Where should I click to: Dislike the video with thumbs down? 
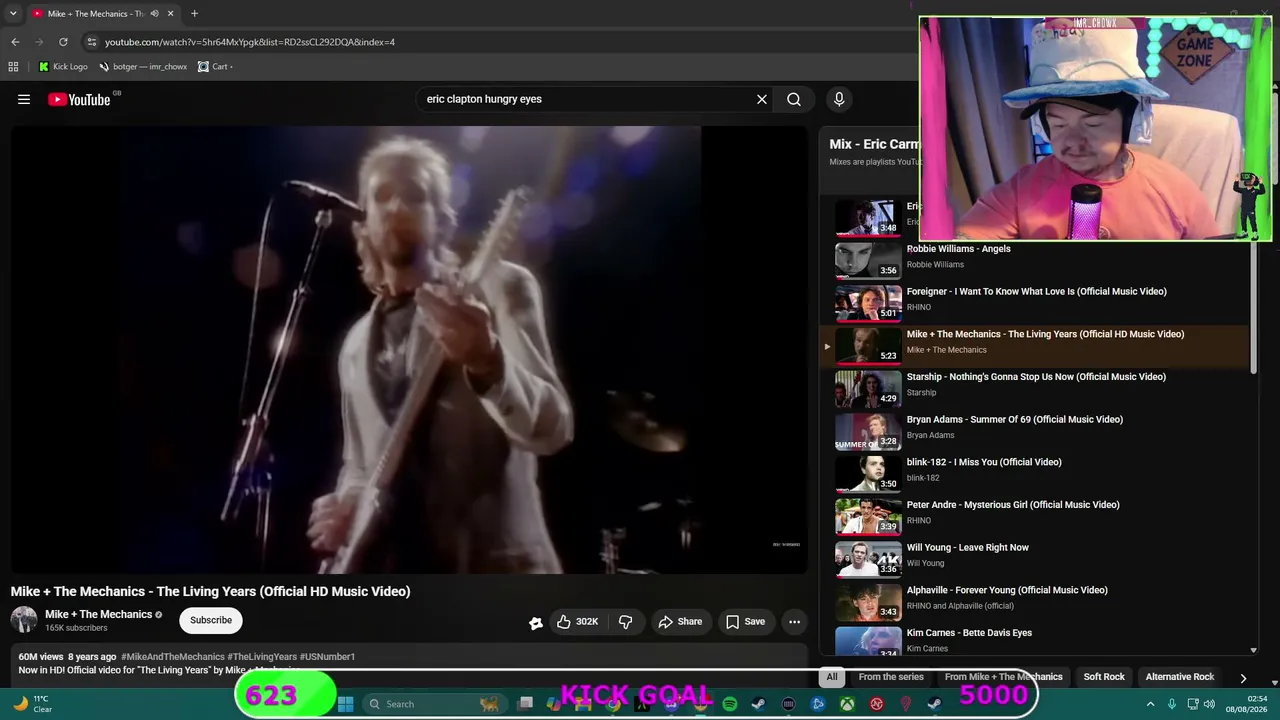pyautogui.click(x=625, y=622)
